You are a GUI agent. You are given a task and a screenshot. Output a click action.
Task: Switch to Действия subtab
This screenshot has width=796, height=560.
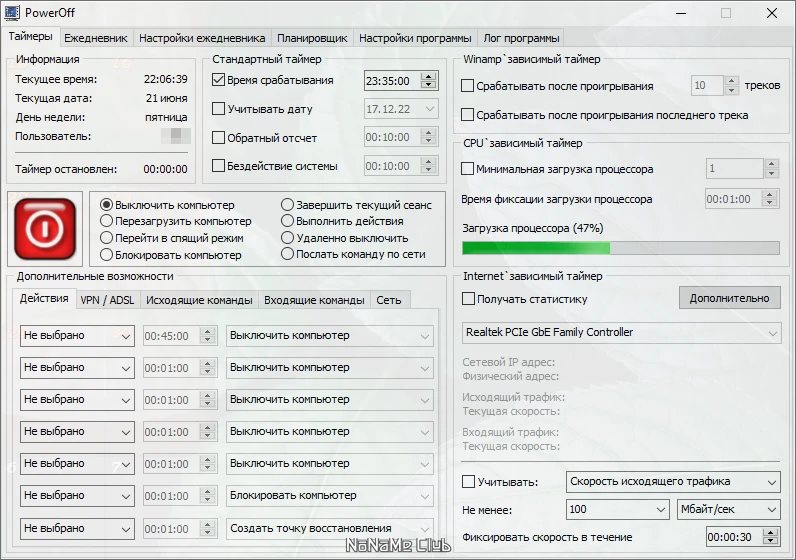(x=44, y=299)
